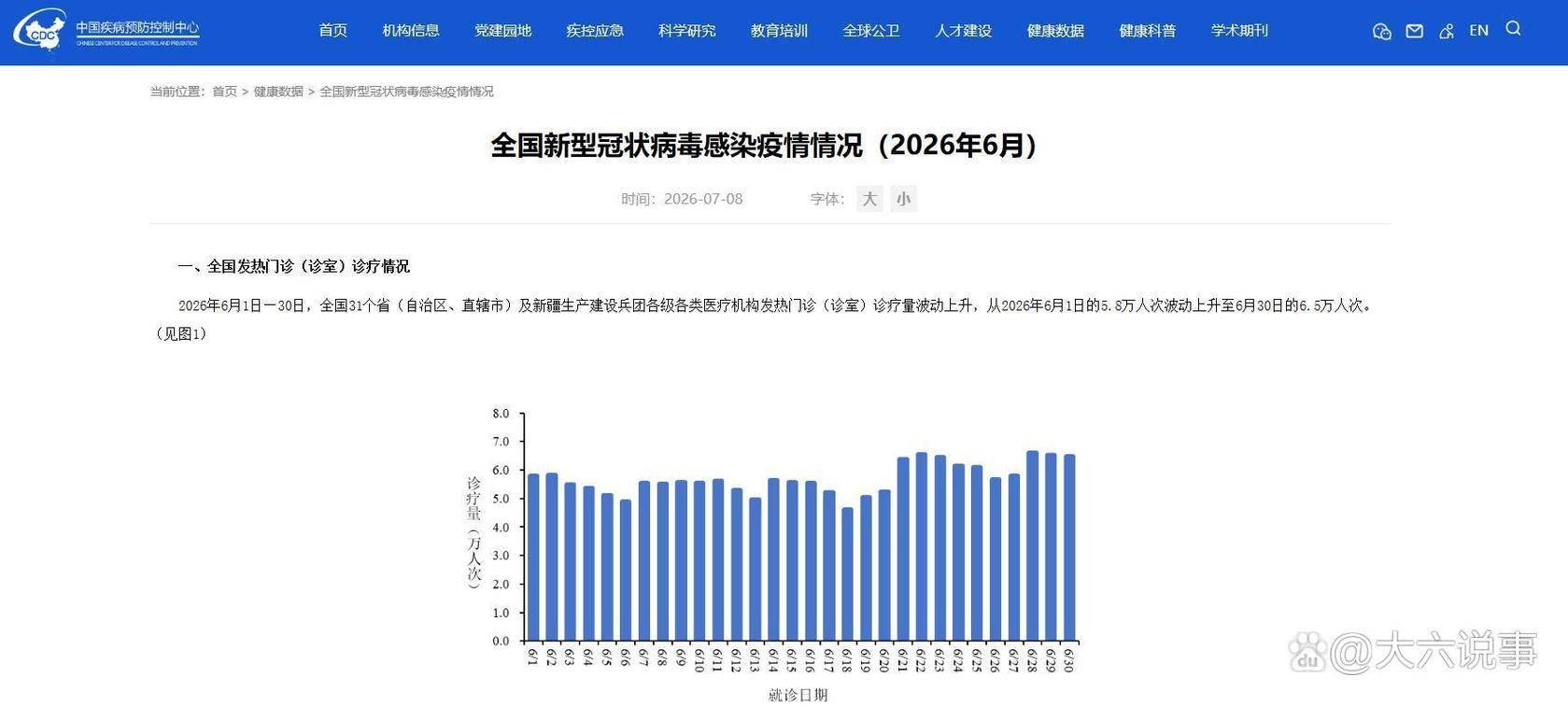Click heading 一、全国发热门诊（诊室）诊疗情况
The height and width of the screenshot is (706, 1568).
tap(293, 266)
